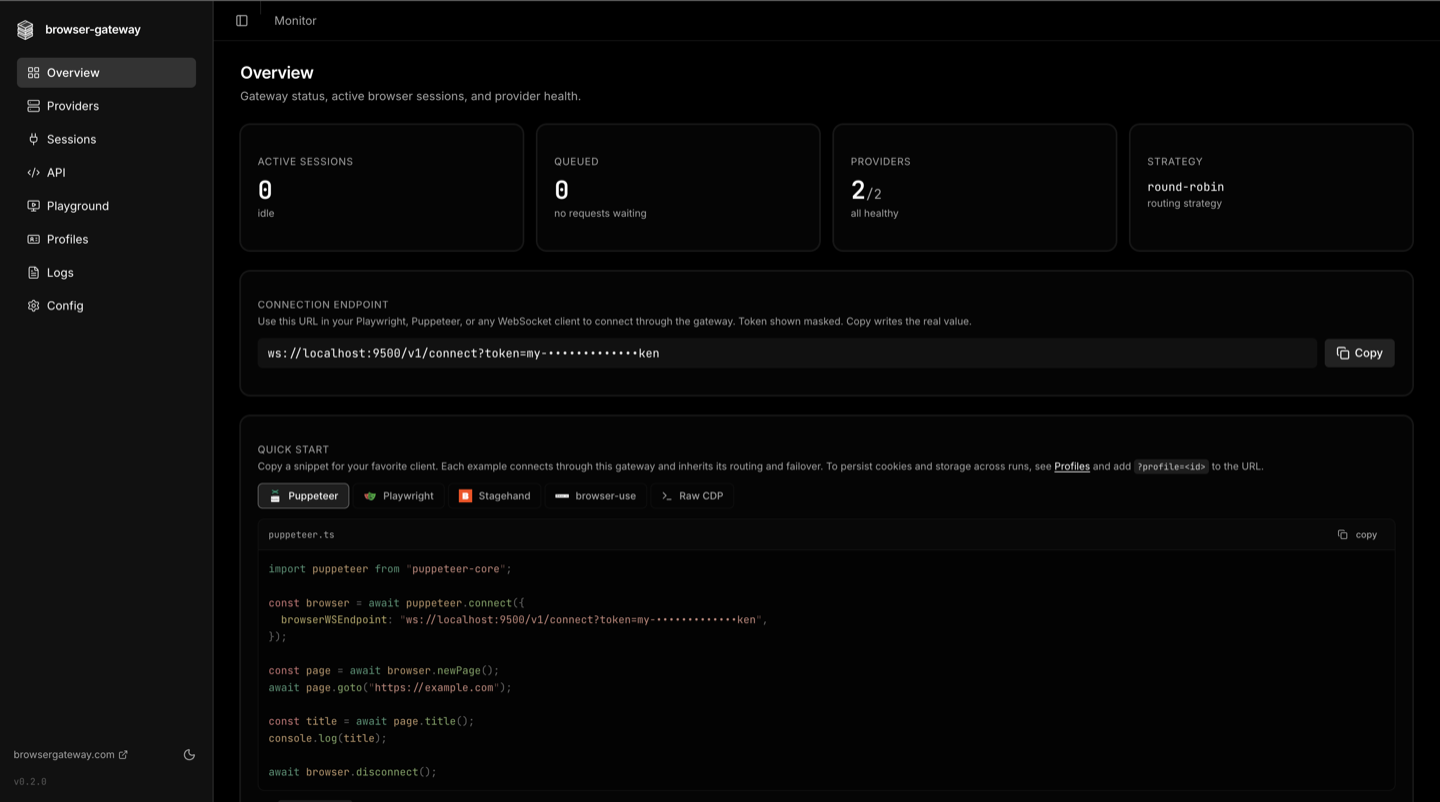Copy the puppeteer.ts code snippet
Screen dimensions: 1440x802
[1357, 535]
